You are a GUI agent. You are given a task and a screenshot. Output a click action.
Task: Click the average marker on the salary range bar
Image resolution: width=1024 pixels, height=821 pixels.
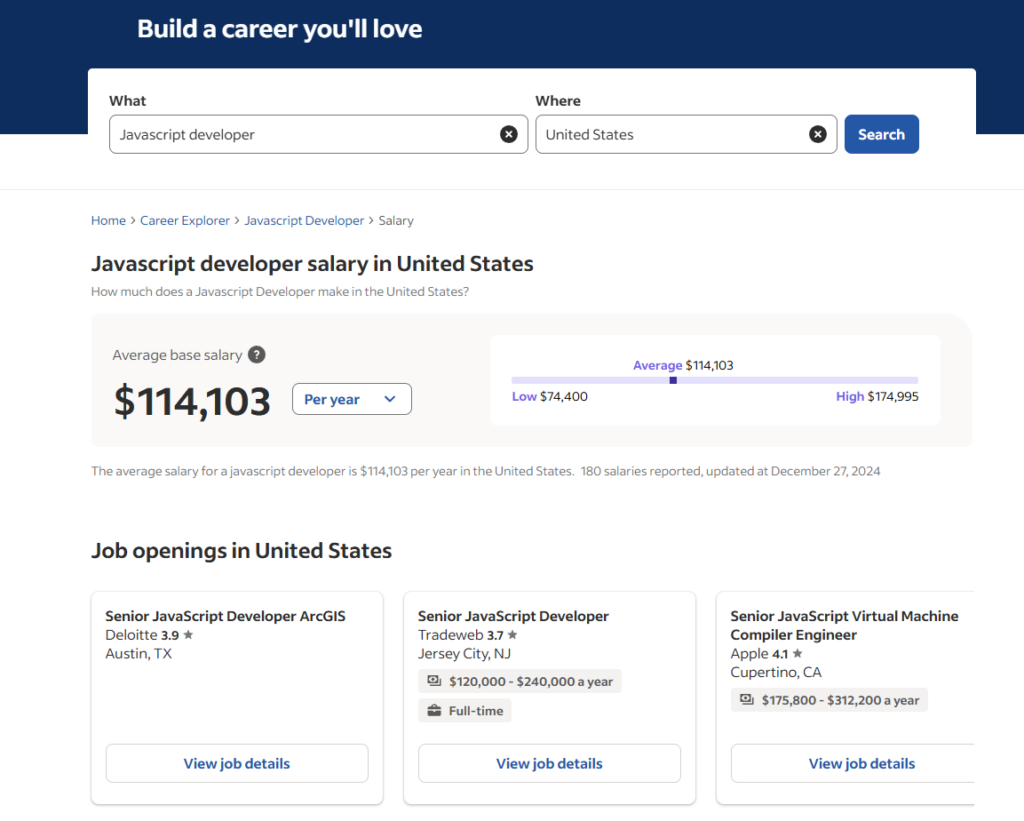tap(673, 380)
